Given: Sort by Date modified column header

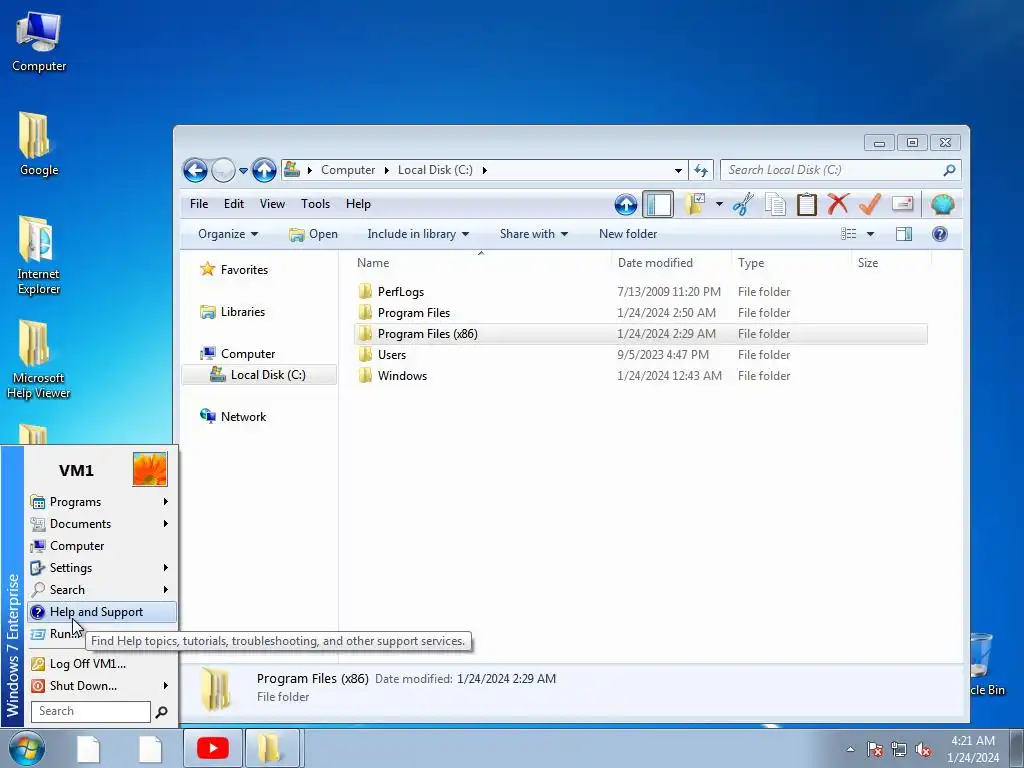Looking at the screenshot, I should tap(655, 263).
